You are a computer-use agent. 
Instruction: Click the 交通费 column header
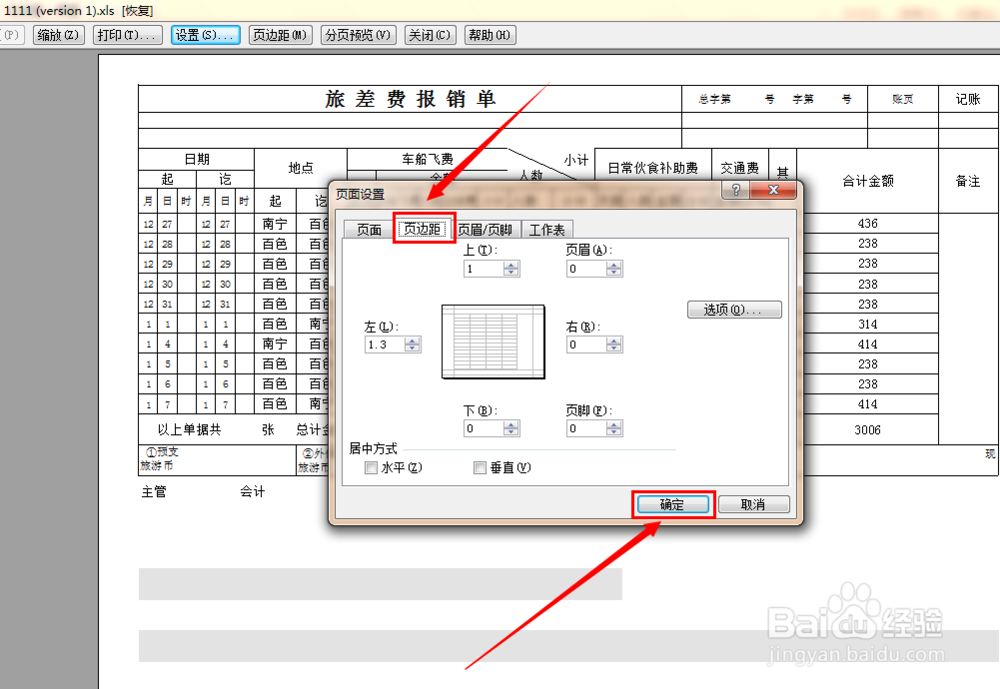tap(740, 168)
